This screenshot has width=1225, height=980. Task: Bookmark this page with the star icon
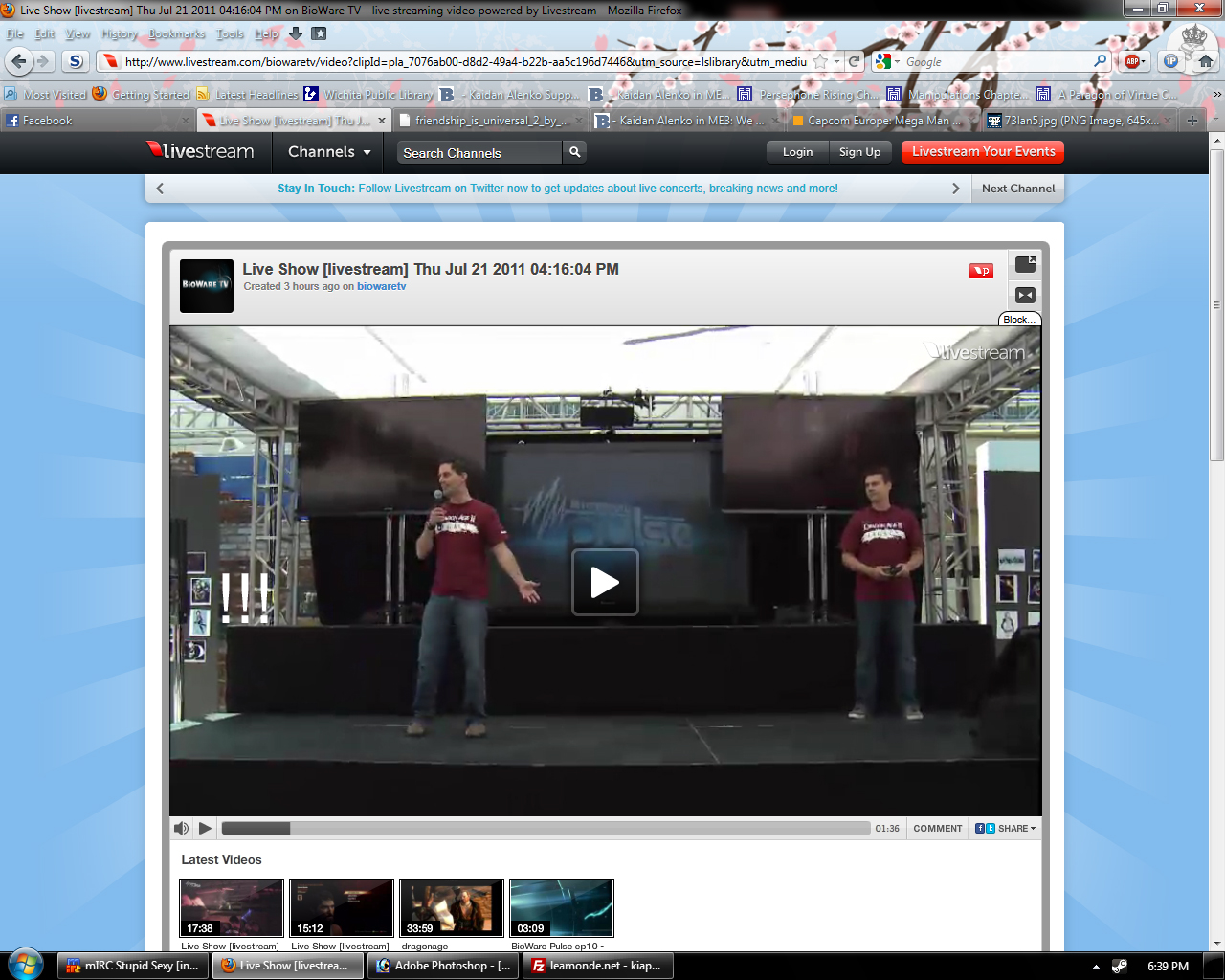820,61
